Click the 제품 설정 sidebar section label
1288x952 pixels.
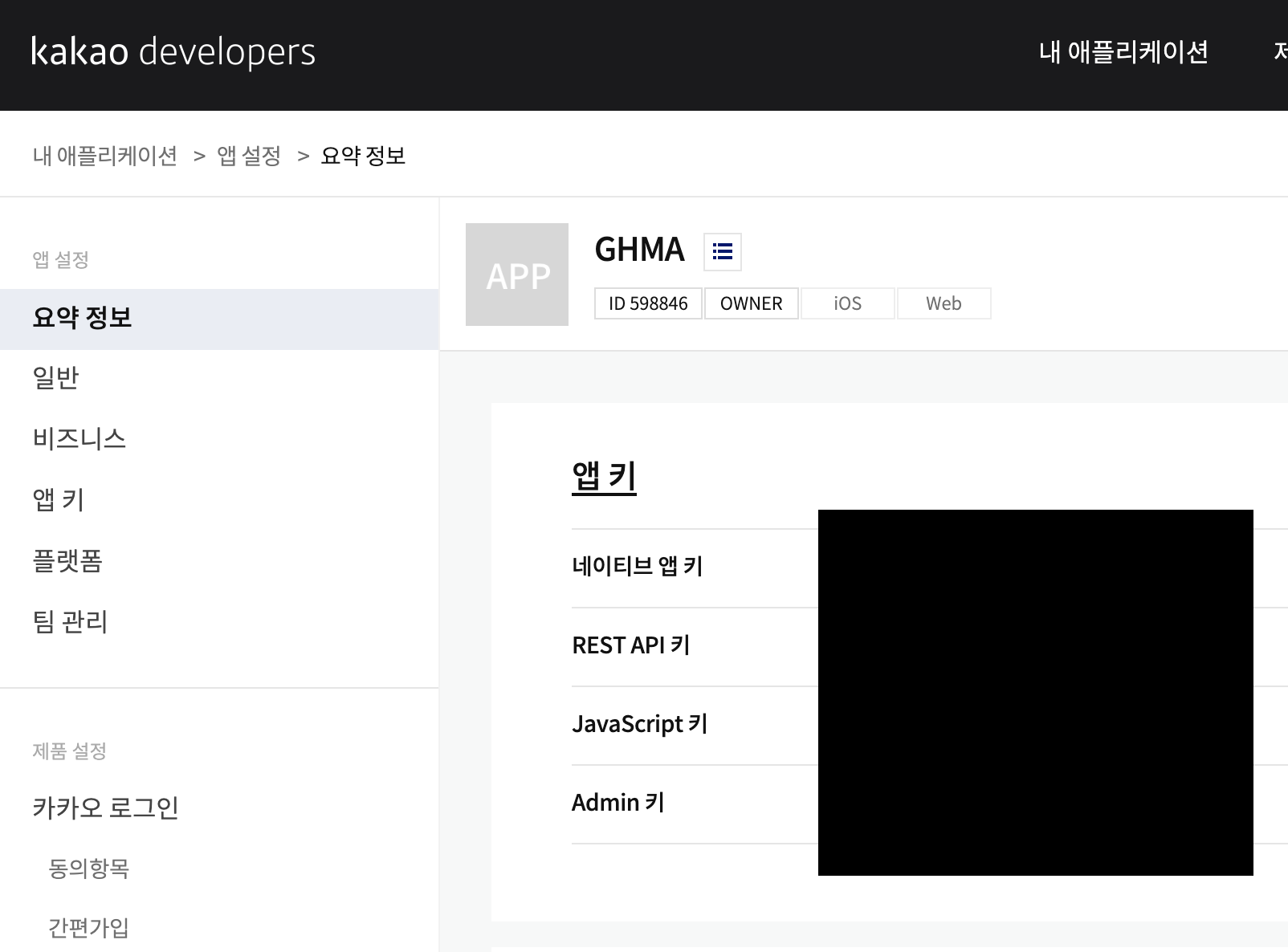pos(69,751)
